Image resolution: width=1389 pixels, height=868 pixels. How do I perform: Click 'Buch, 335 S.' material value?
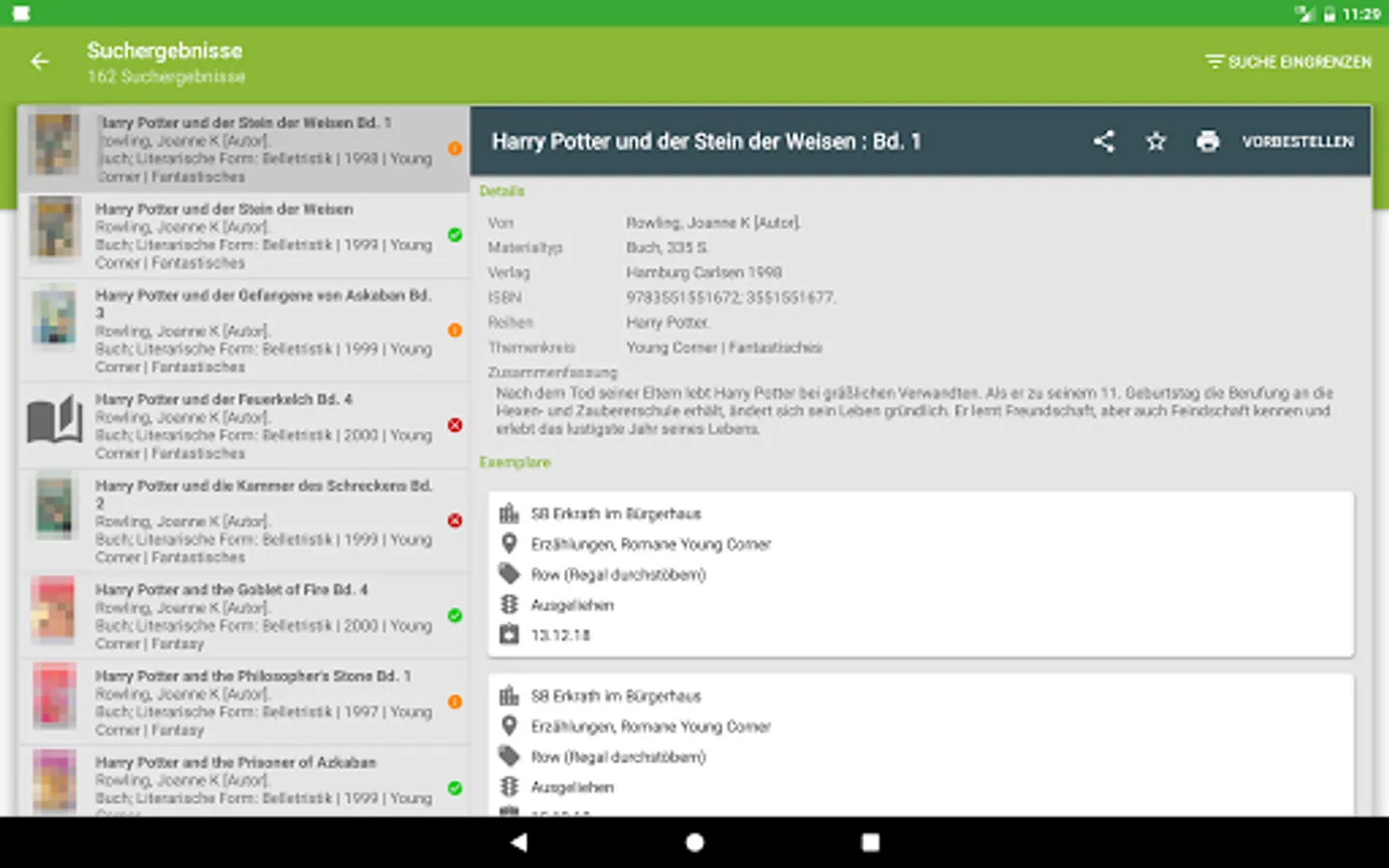(x=667, y=248)
